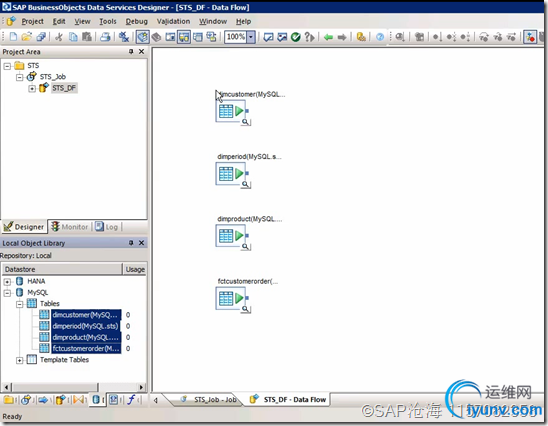Click the Print toolbar icon
Screen dimensions: 548x426
(x=105, y=37)
